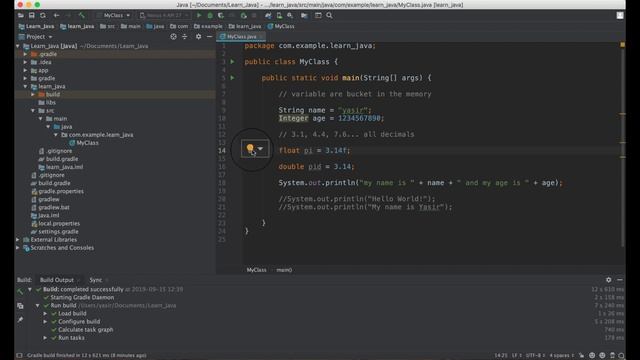Click code line 'double pid = 3.14;'
Screen dimensions: 640x360
click(316, 167)
